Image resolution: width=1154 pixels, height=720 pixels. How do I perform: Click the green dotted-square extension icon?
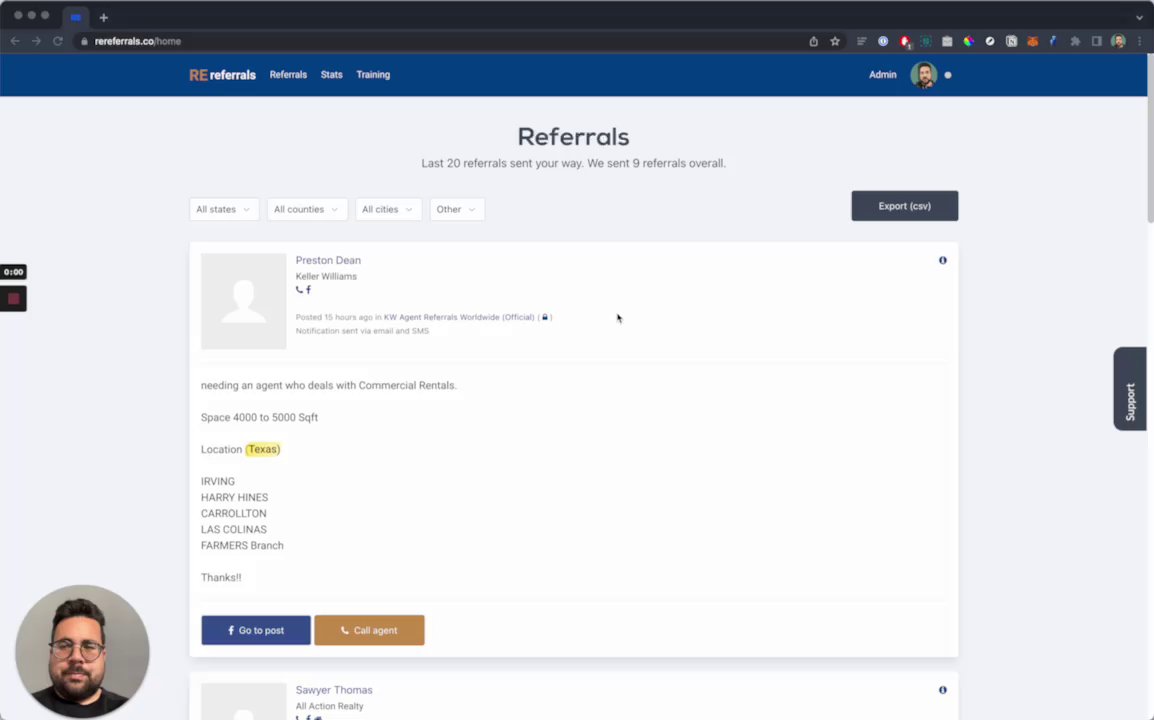tap(926, 41)
